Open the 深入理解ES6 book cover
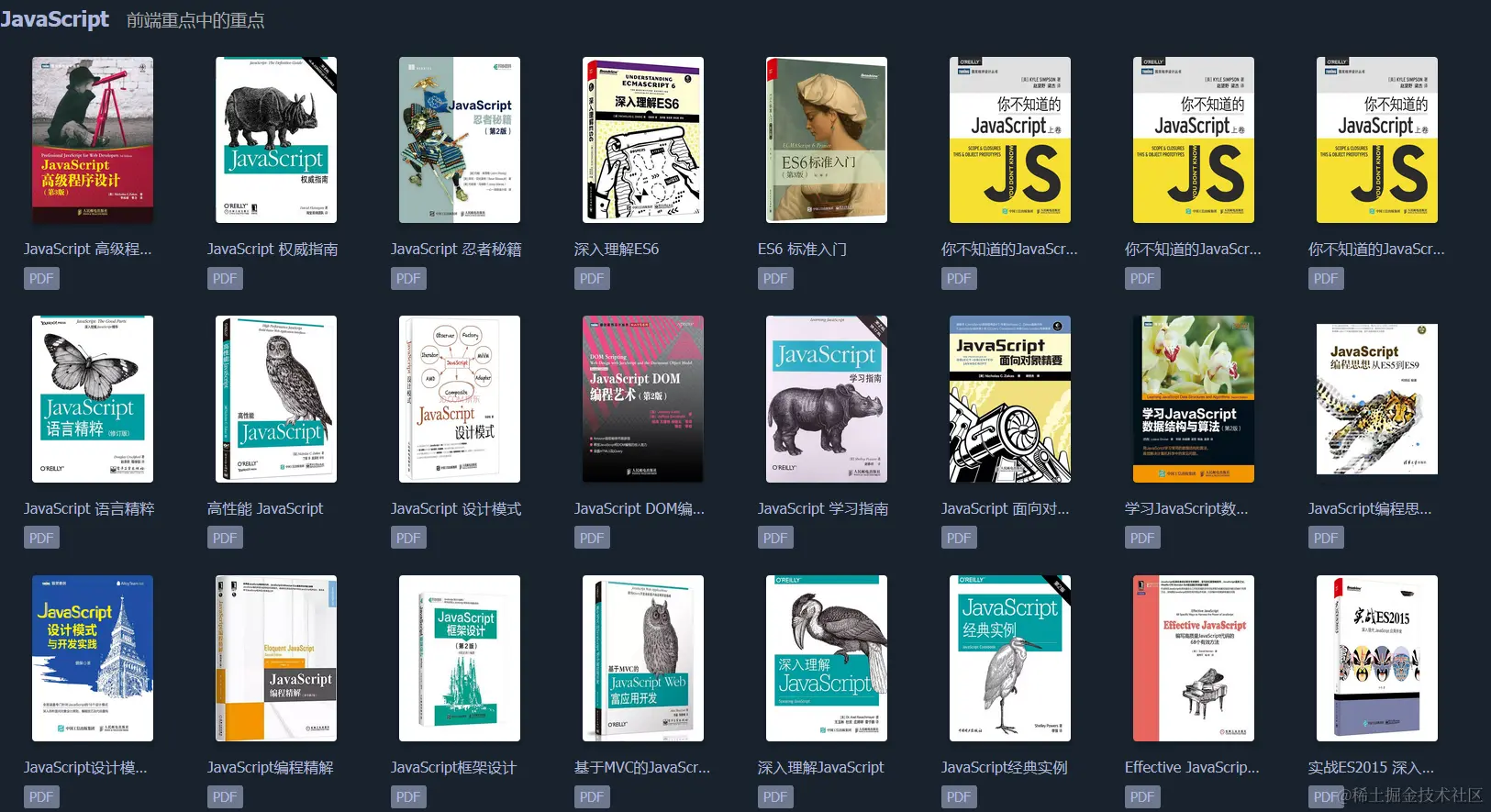The width and height of the screenshot is (1491, 812). (x=643, y=139)
